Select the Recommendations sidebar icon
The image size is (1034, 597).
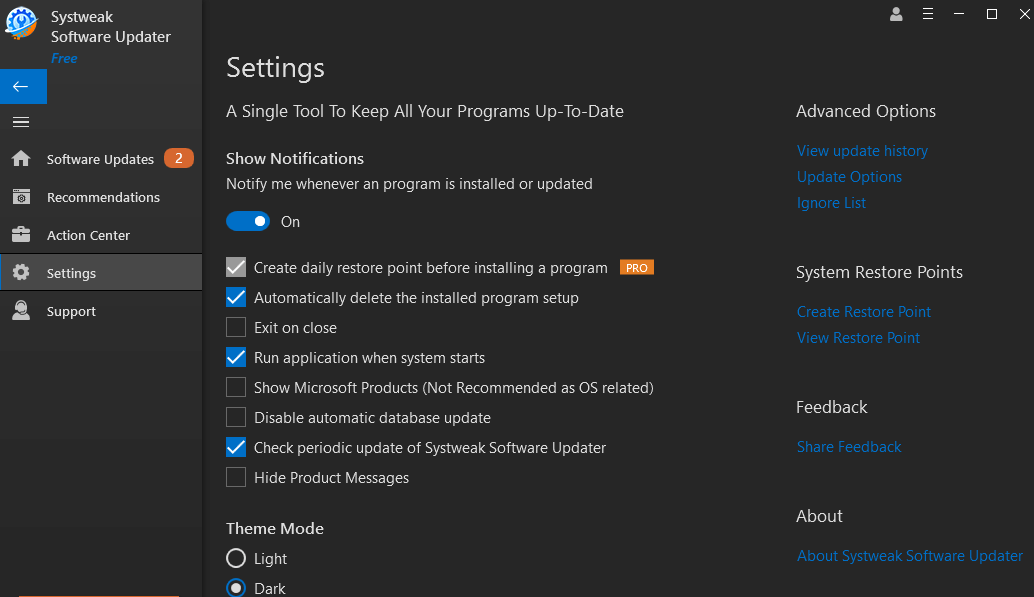click(21, 197)
